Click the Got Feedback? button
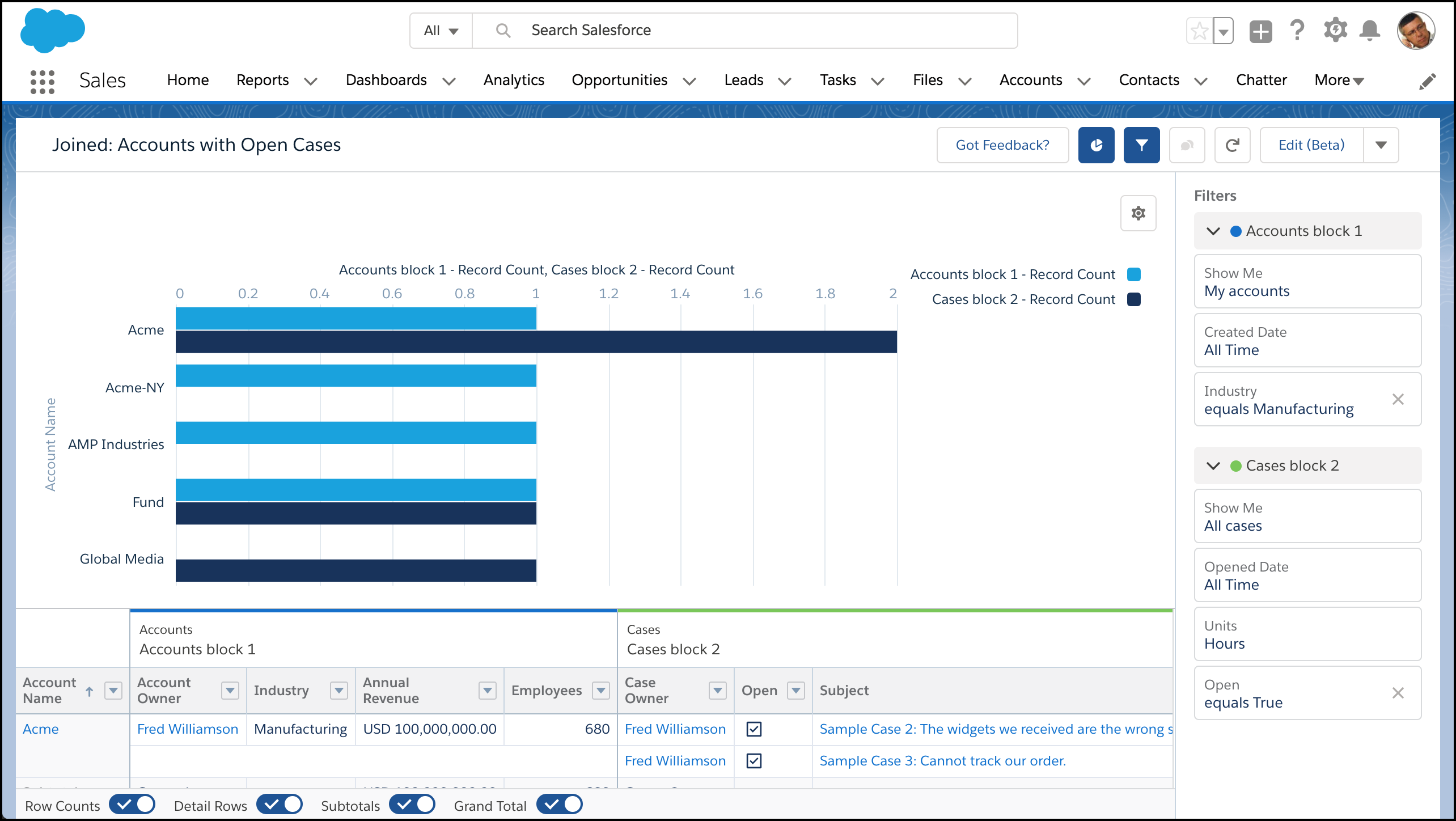Screen dimensions: 1456x821 click(1002, 145)
